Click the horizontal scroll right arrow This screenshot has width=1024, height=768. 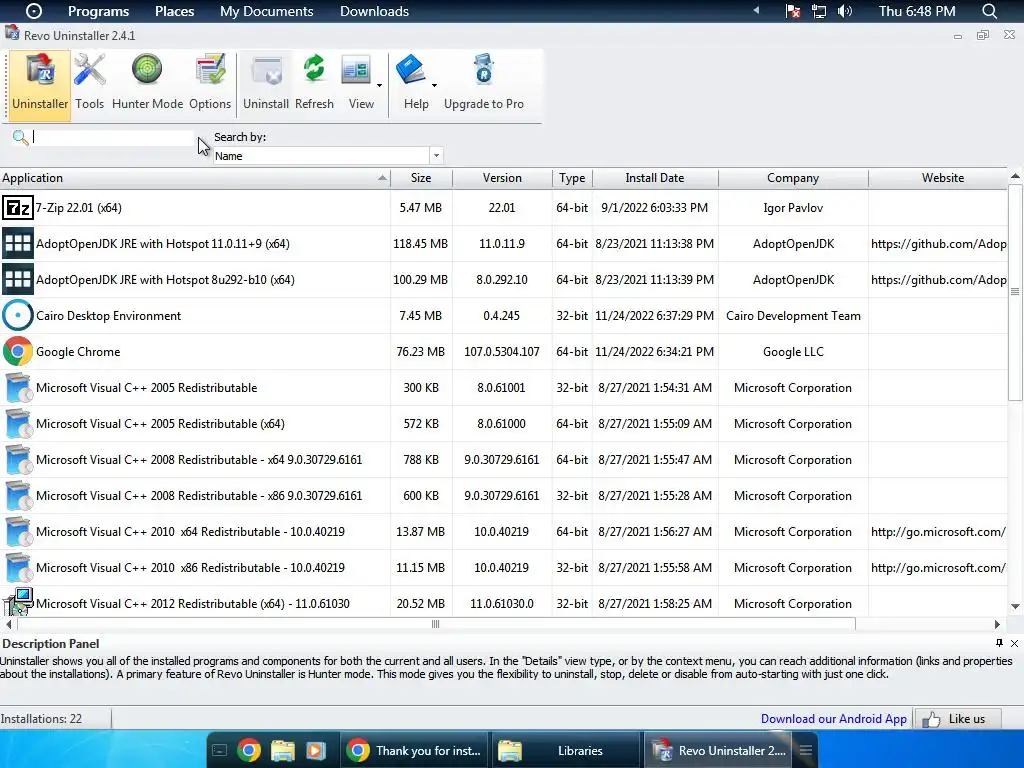(997, 624)
